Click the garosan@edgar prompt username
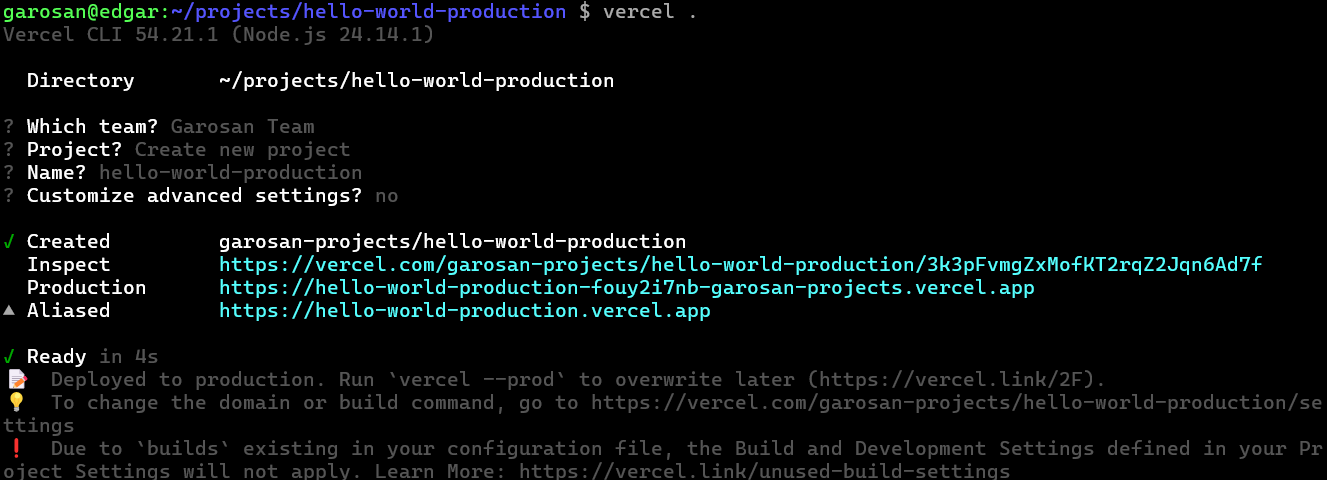 tap(81, 12)
